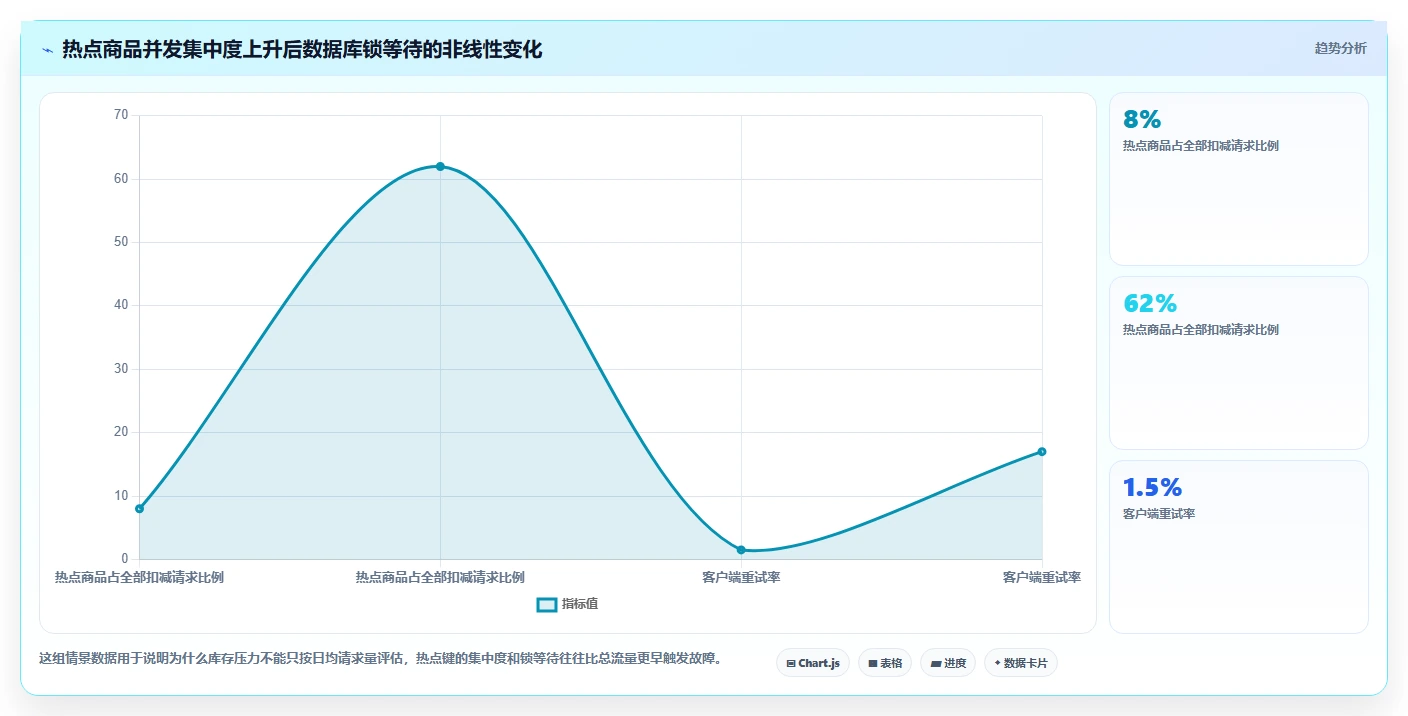Click the 8% stat card value

[x=1142, y=120]
